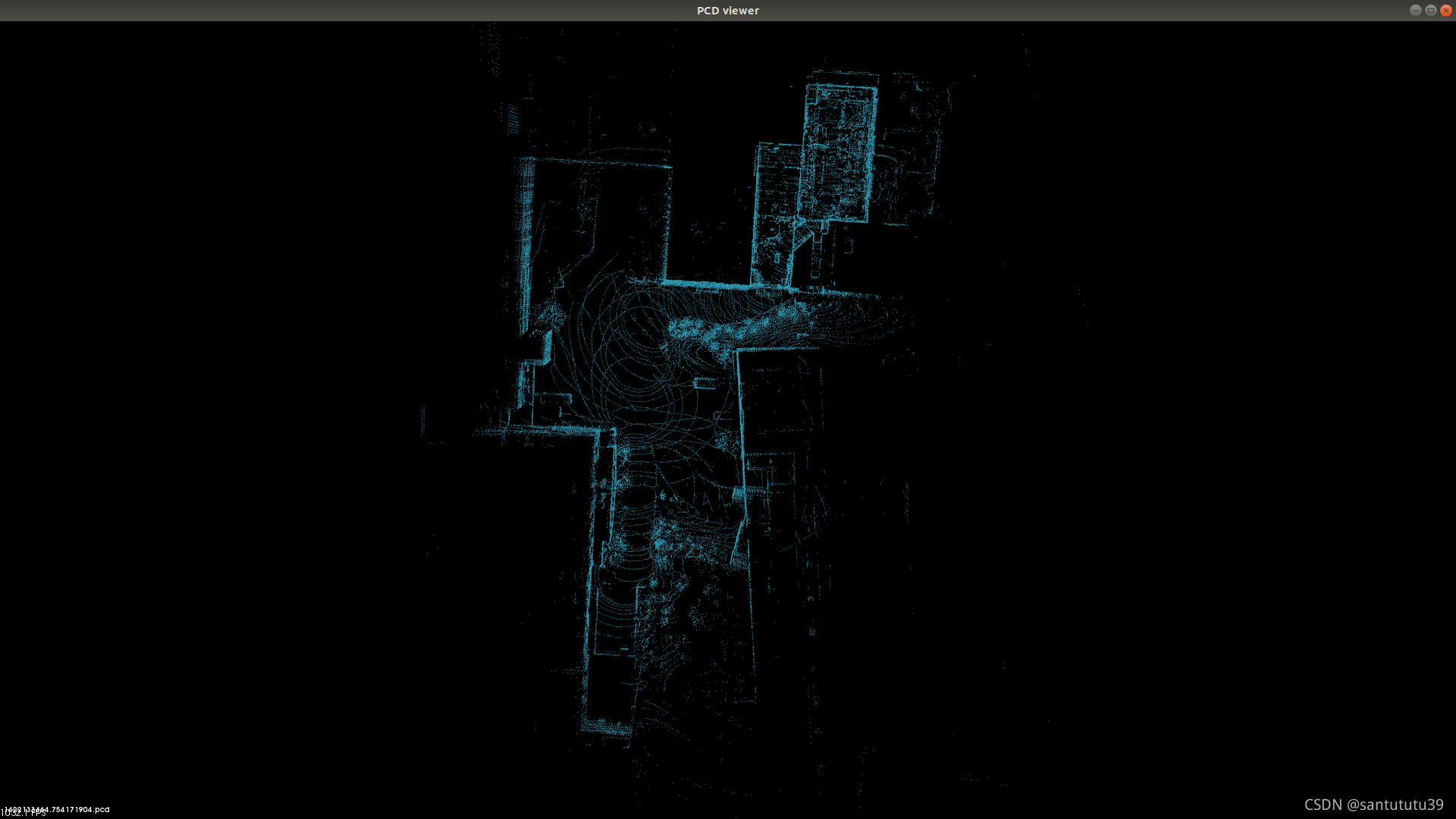
Task: Click the CSDN @santututu39 watermark
Action: [1373, 805]
